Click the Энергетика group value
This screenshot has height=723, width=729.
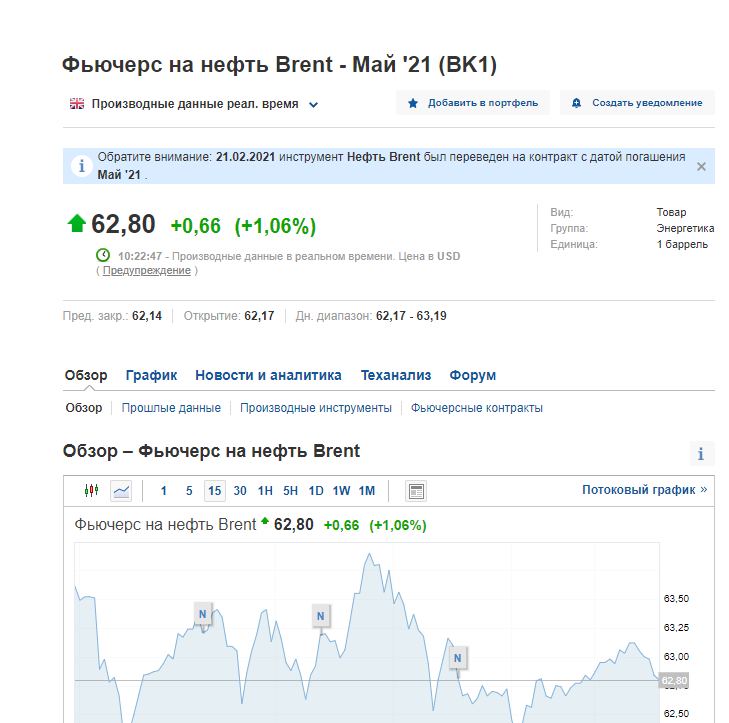685,228
